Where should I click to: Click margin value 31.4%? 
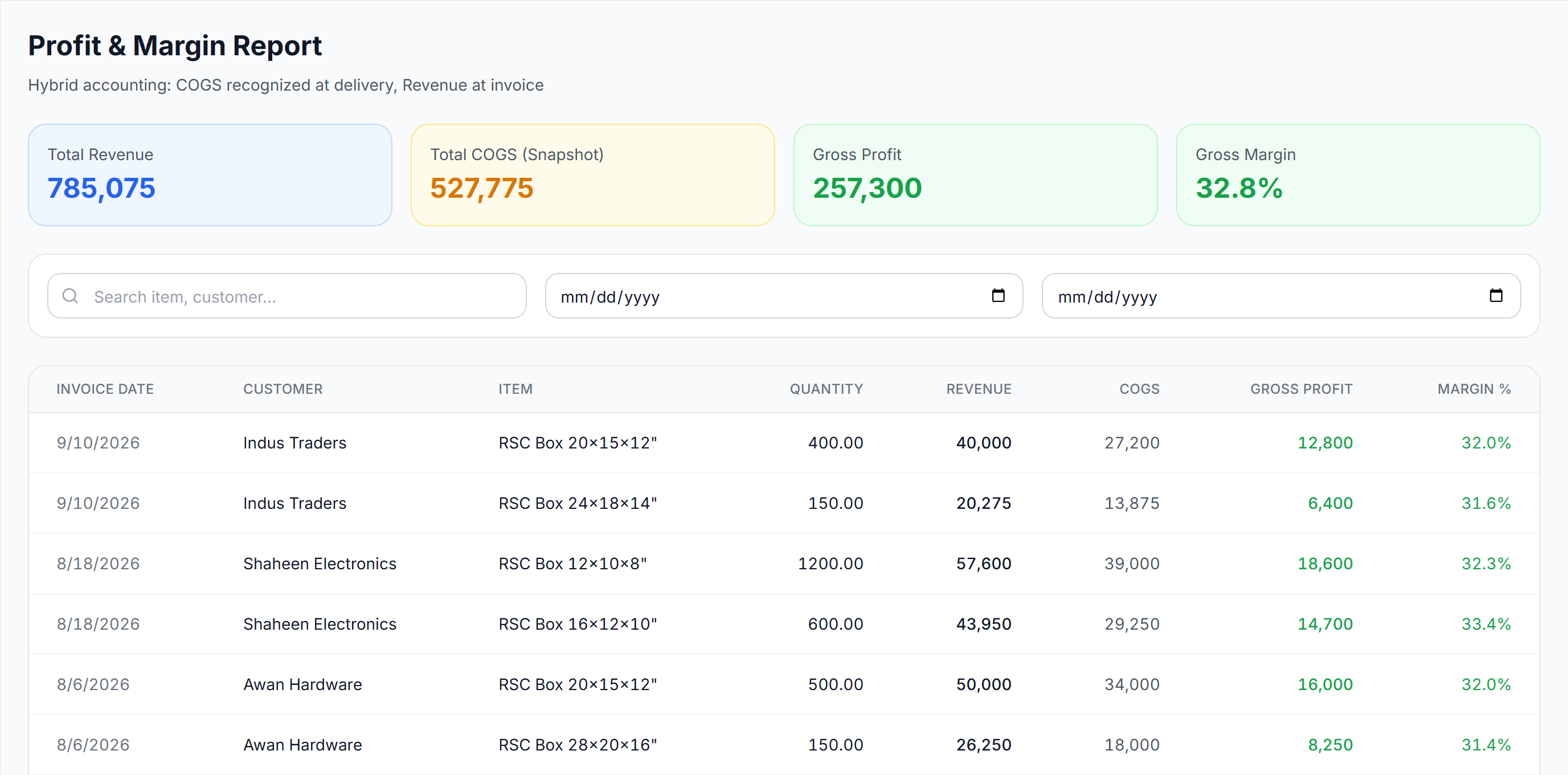pyautogui.click(x=1487, y=745)
